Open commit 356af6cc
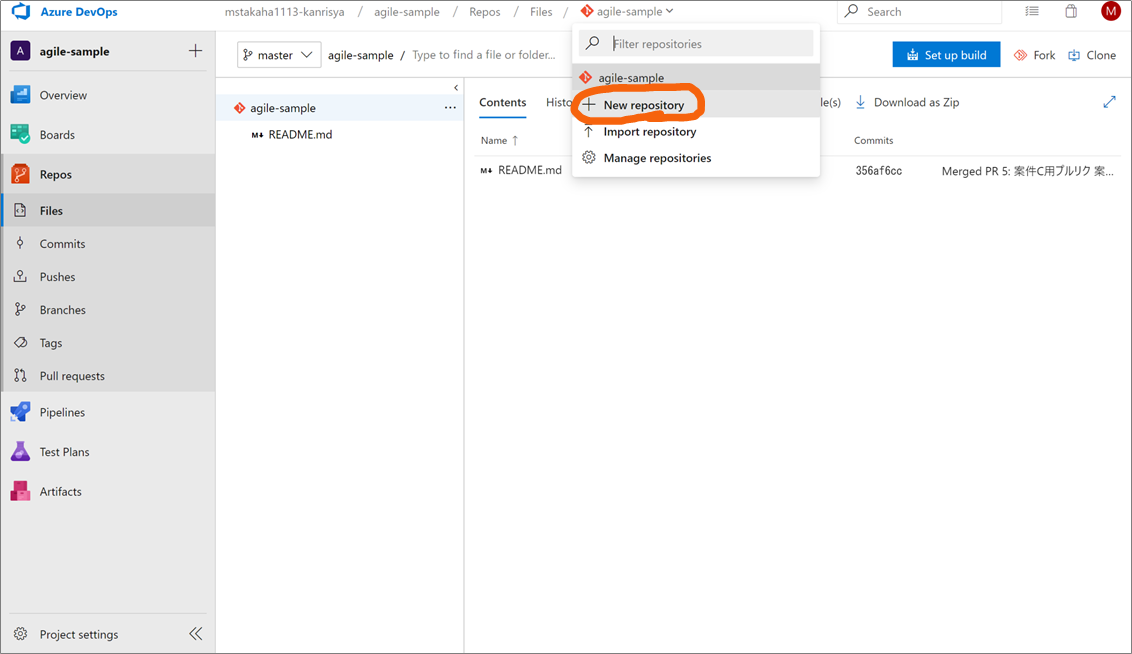Screen dimensions: 1132x654 coord(878,171)
